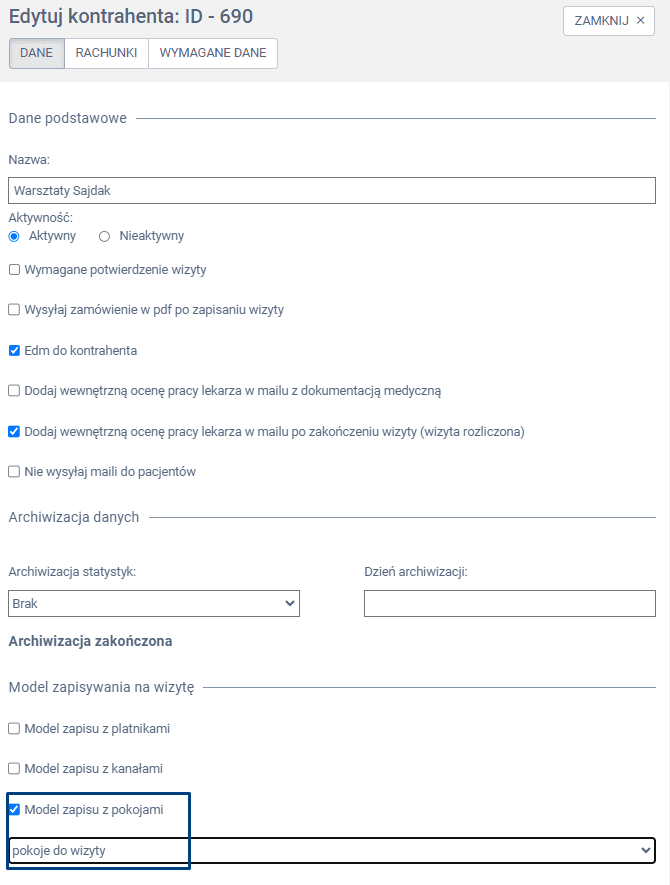Open the pokoje do wizyty dropdown
670x885 pixels.
point(332,850)
